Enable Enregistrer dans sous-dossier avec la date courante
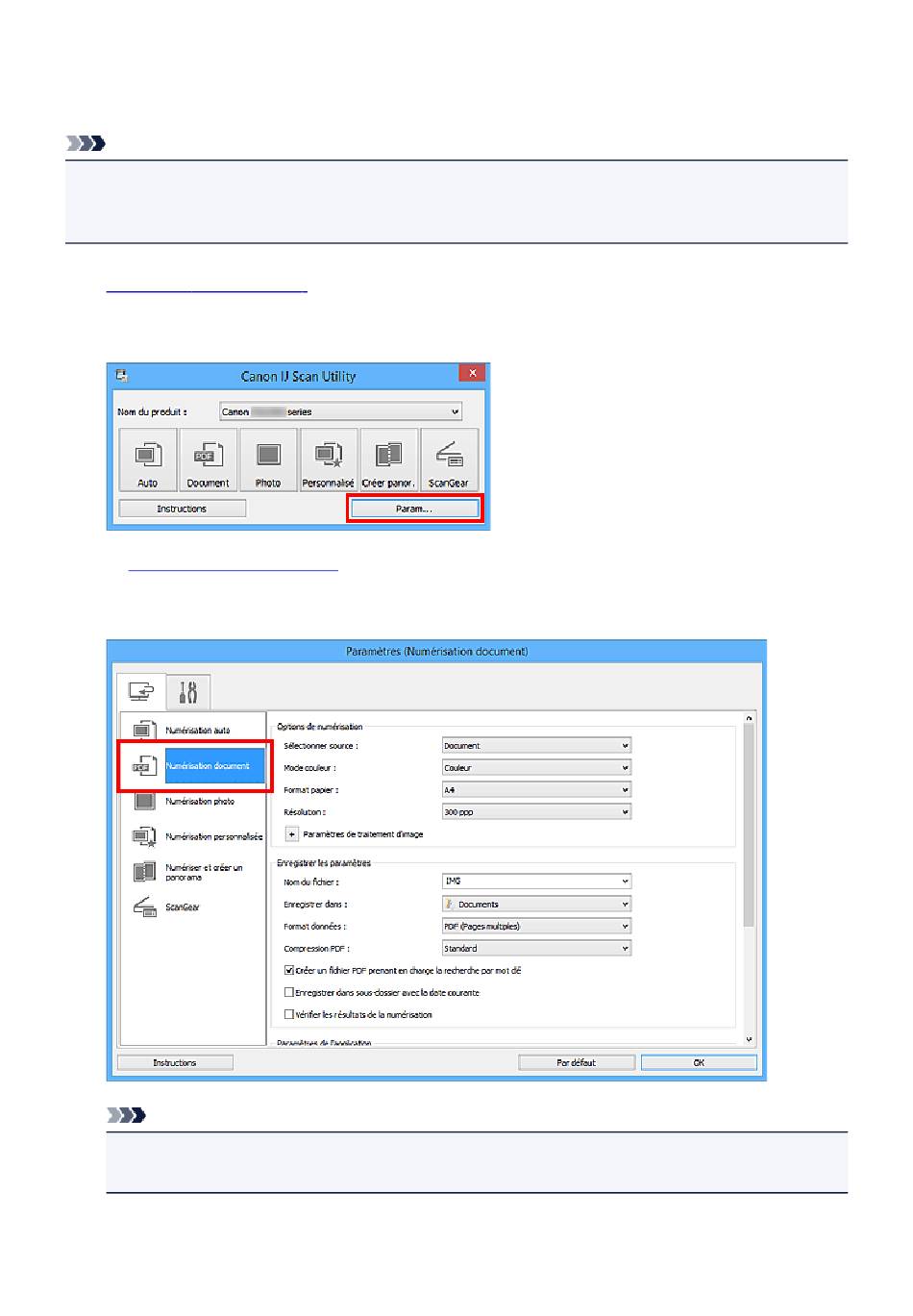 (289, 993)
